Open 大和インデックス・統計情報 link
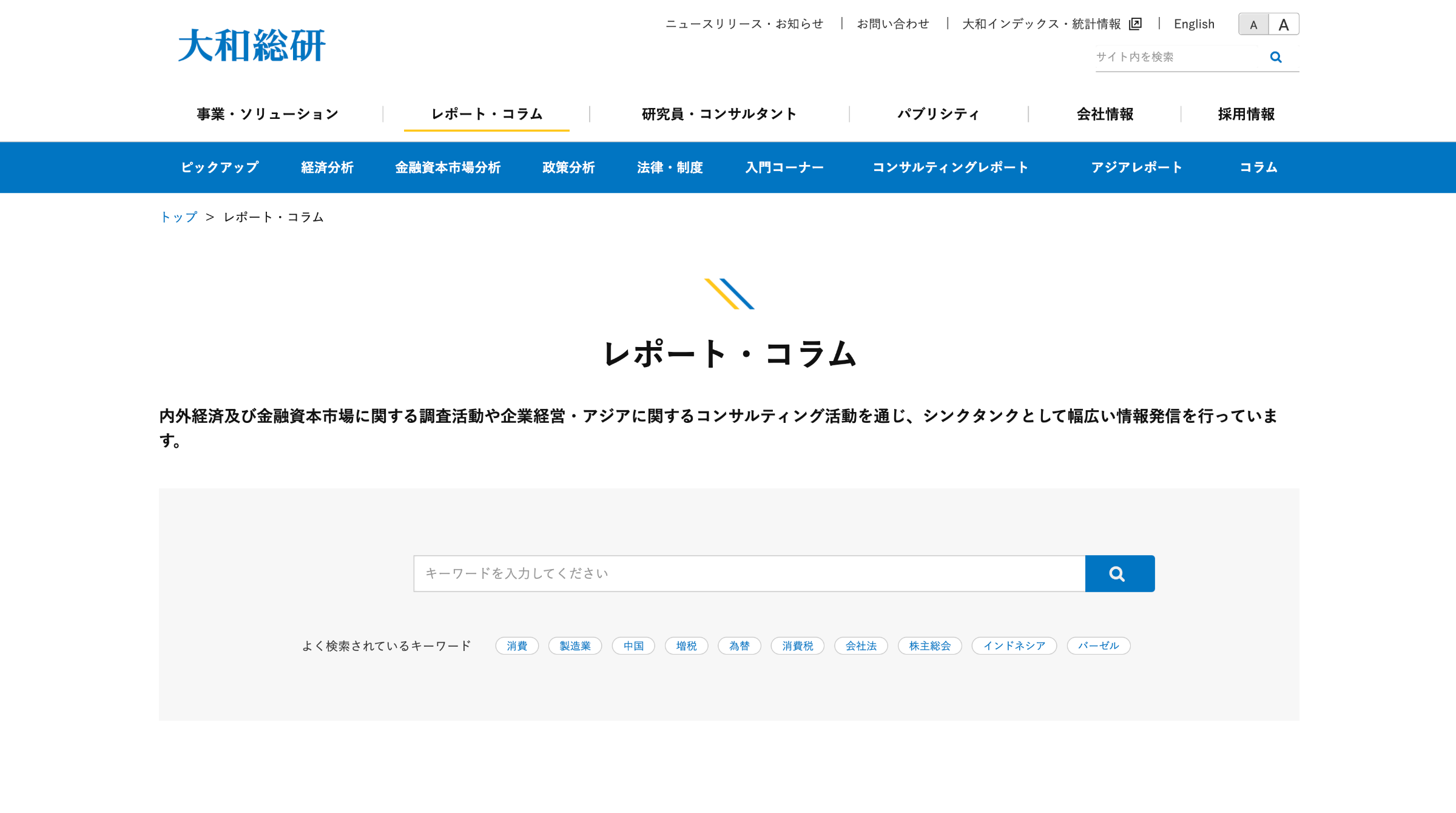 [1042, 24]
